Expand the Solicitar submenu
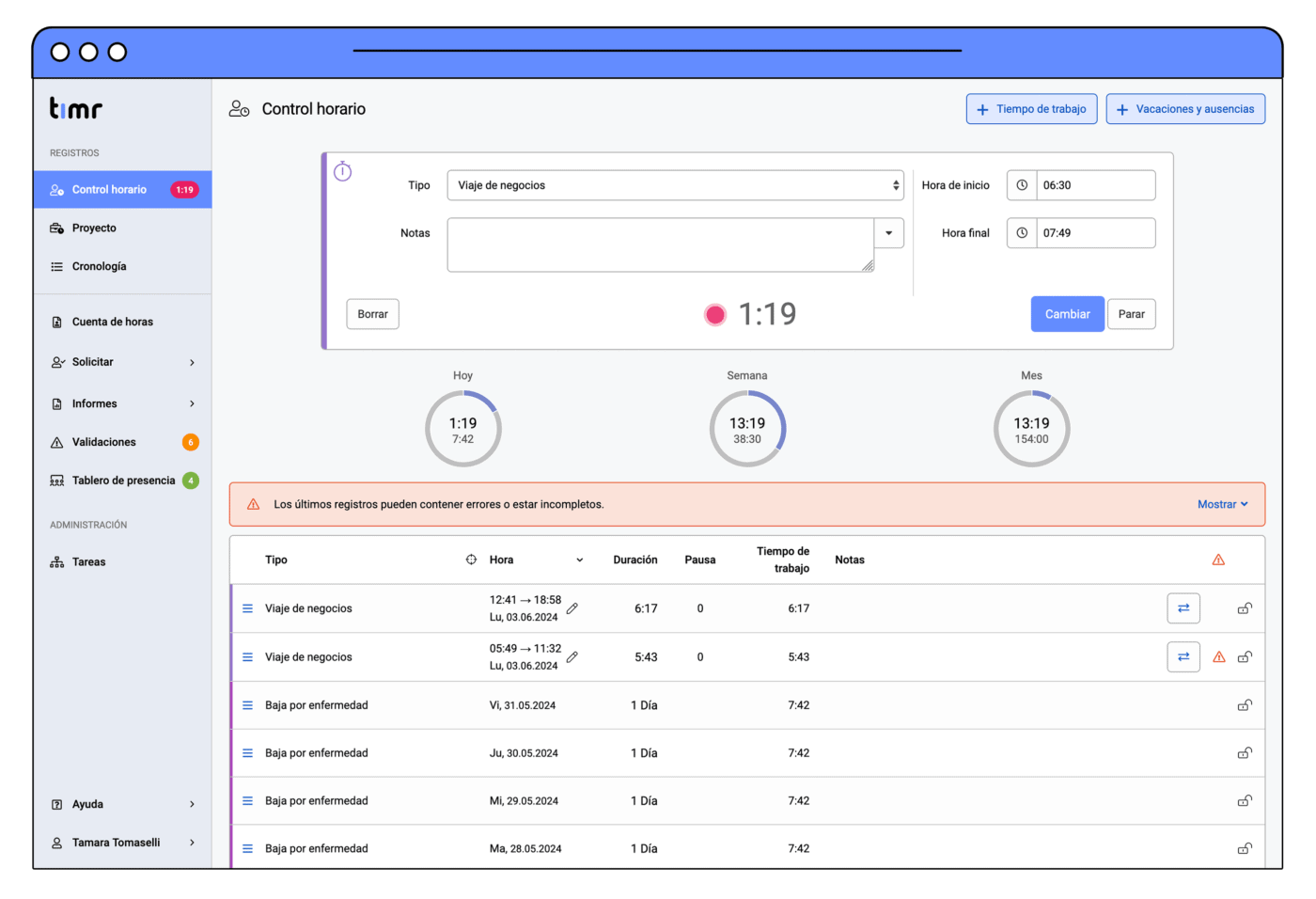Screen dimensions: 1316x899 (192, 363)
